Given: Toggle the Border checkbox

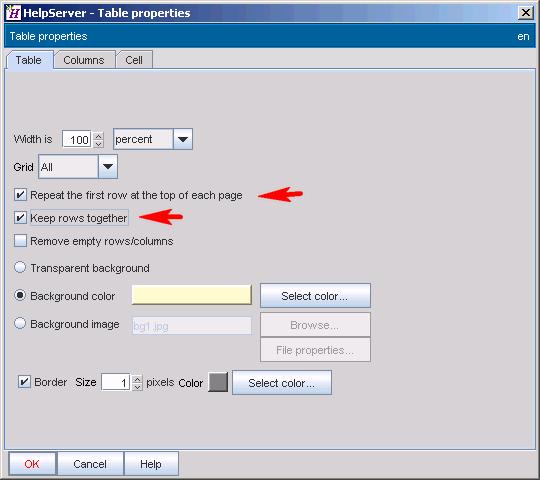Looking at the screenshot, I should pos(24,382).
